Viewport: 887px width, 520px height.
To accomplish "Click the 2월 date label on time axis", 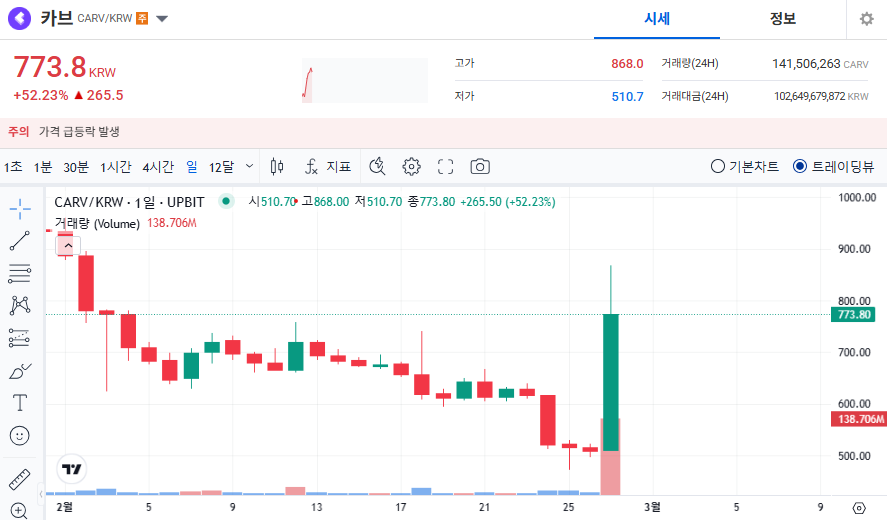I will pyautogui.click(x=64, y=507).
